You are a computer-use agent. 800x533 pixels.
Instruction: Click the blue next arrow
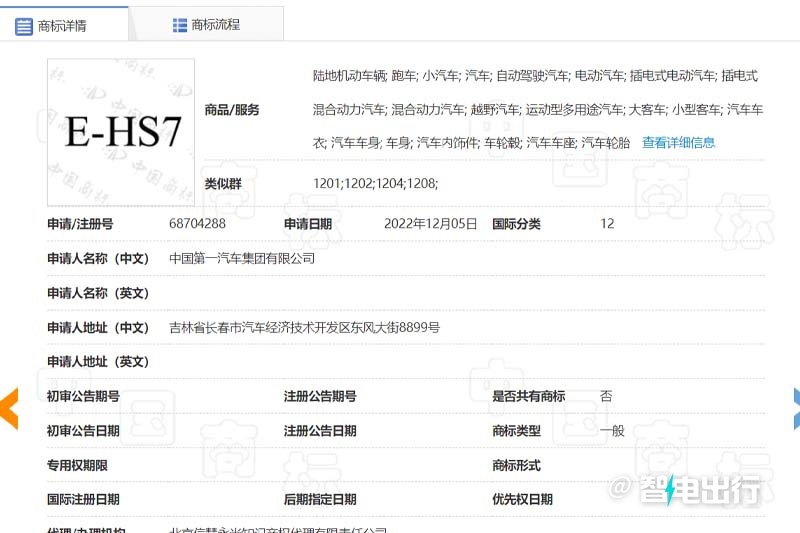796,408
